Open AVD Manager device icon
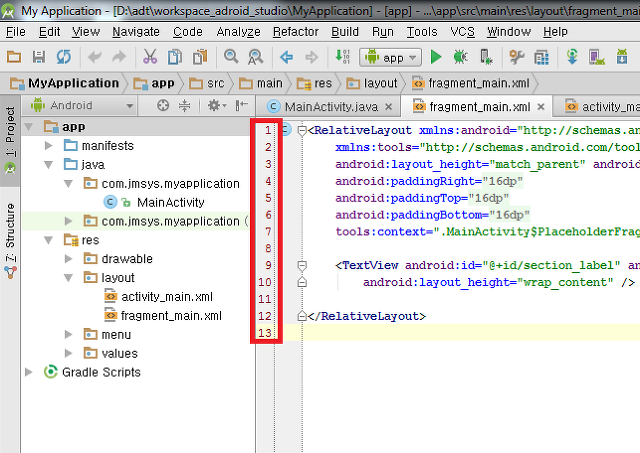The height and width of the screenshot is (453, 640). 596,57
